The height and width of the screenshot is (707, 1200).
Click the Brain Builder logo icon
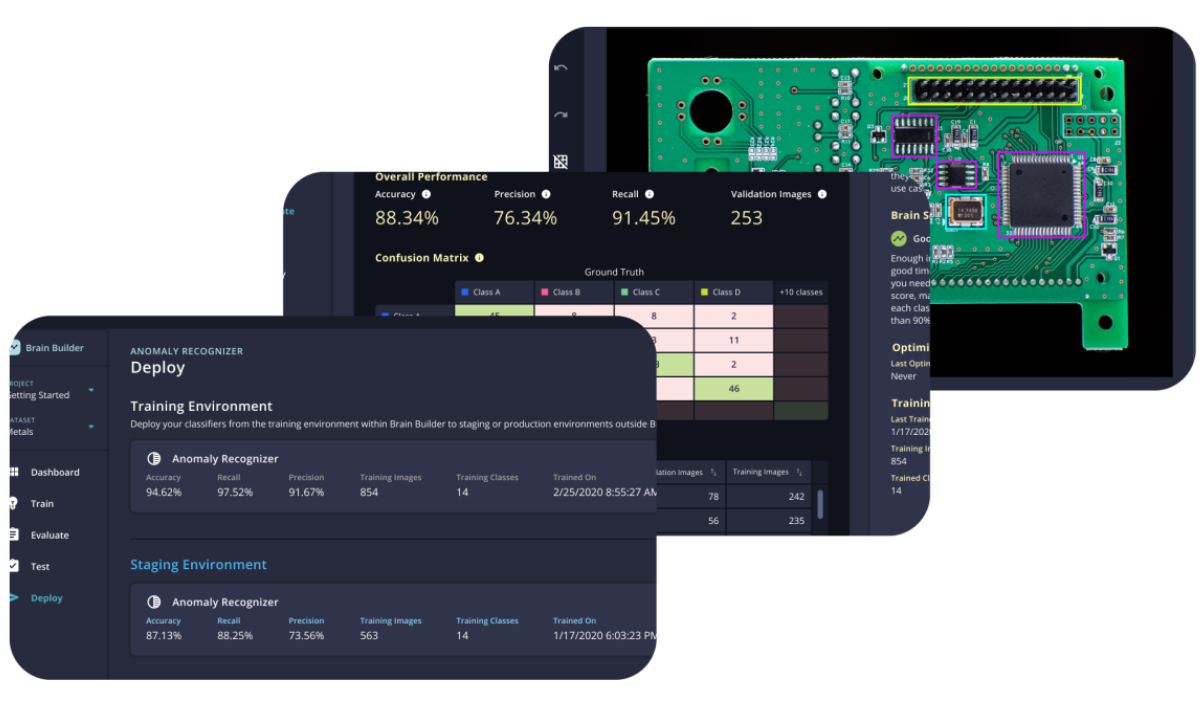click(13, 347)
